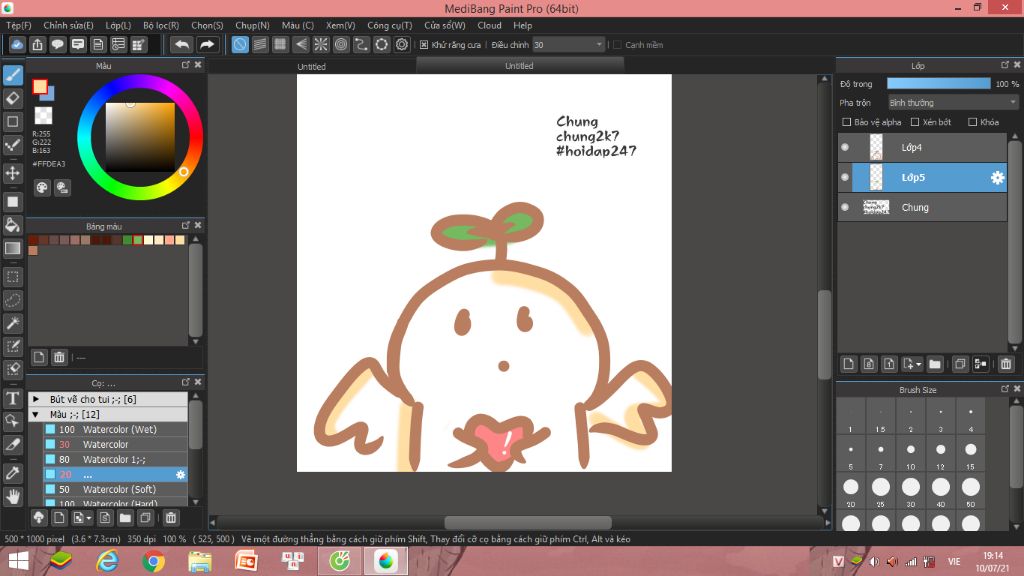Open Pha trộn blend mode dropdown
The width and height of the screenshot is (1024, 576).
[953, 103]
